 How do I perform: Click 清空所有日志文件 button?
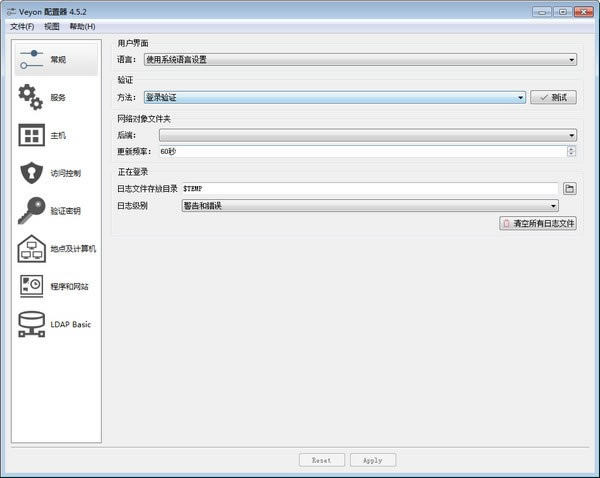point(538,224)
